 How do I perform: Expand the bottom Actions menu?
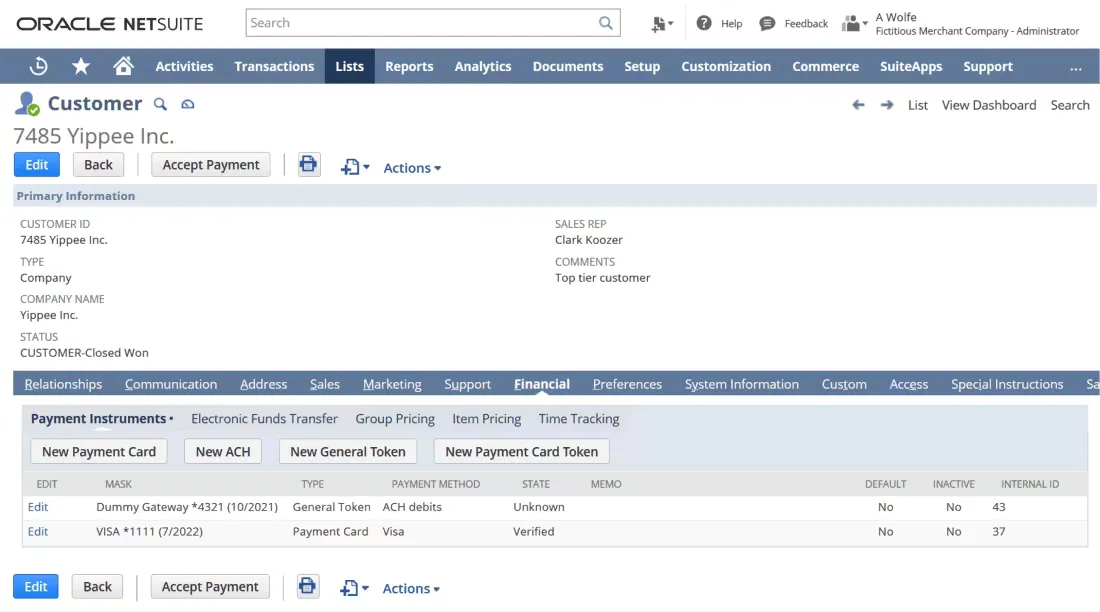coord(411,589)
